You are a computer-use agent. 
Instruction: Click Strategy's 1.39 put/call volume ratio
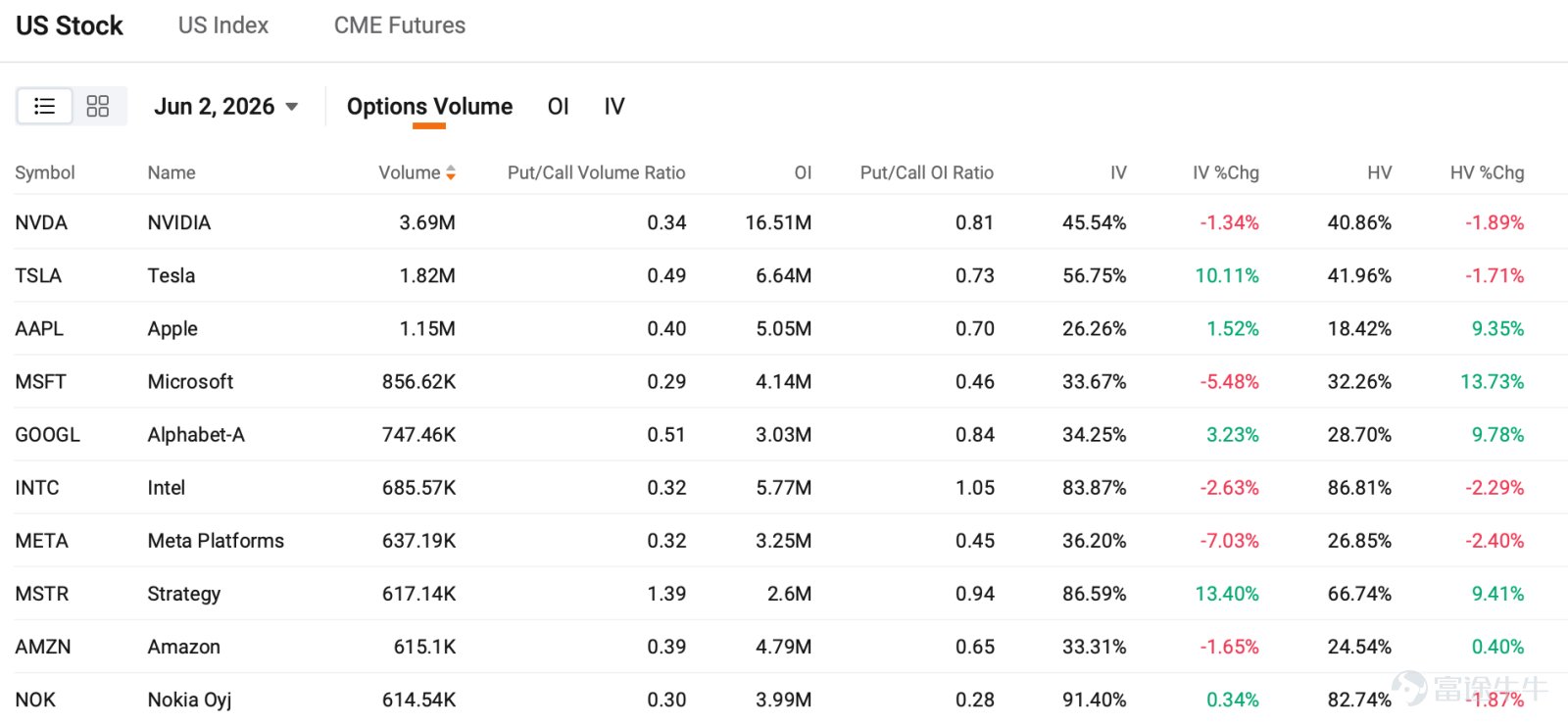(666, 593)
